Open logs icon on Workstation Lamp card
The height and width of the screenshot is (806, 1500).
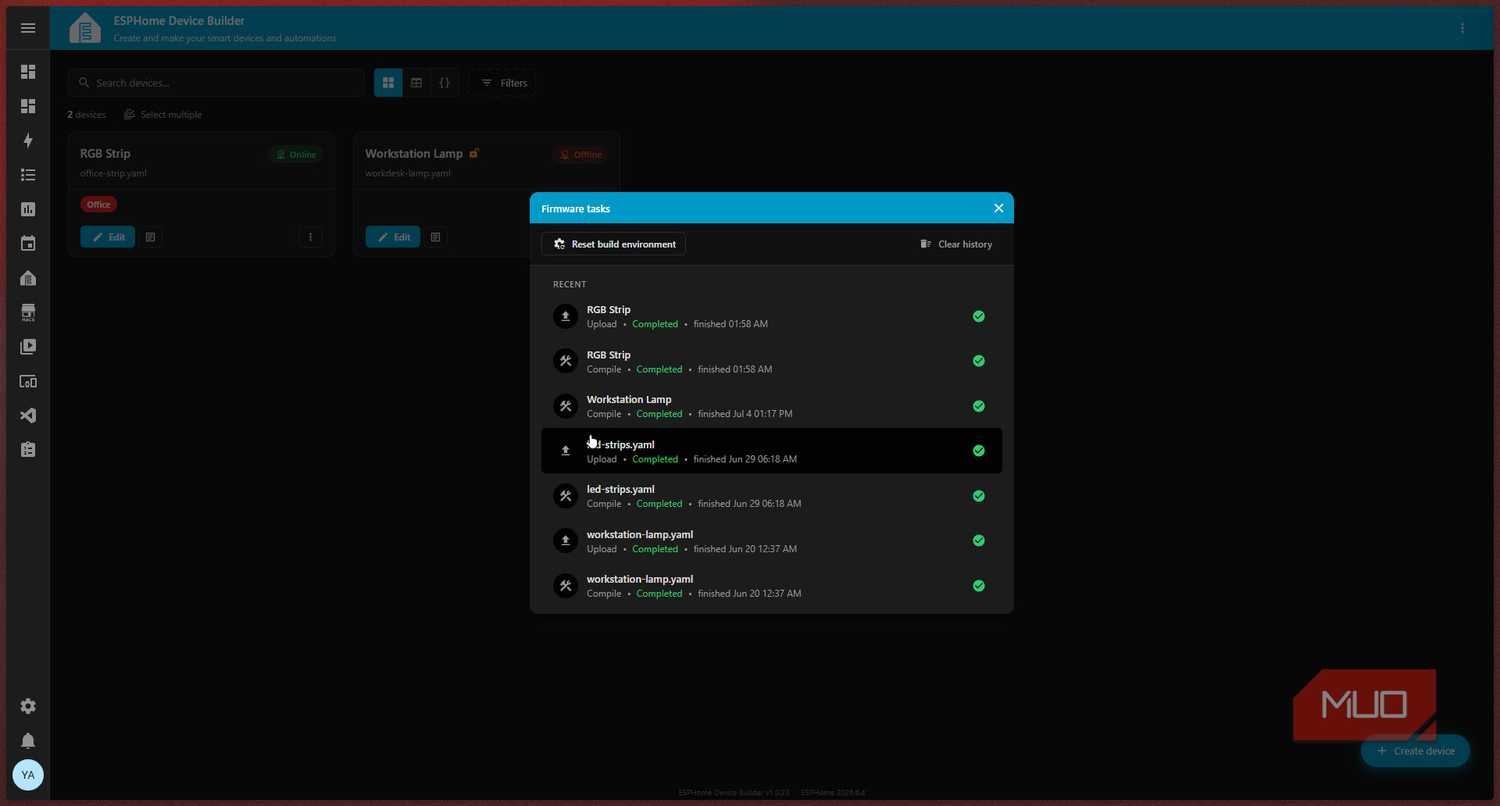tap(435, 237)
